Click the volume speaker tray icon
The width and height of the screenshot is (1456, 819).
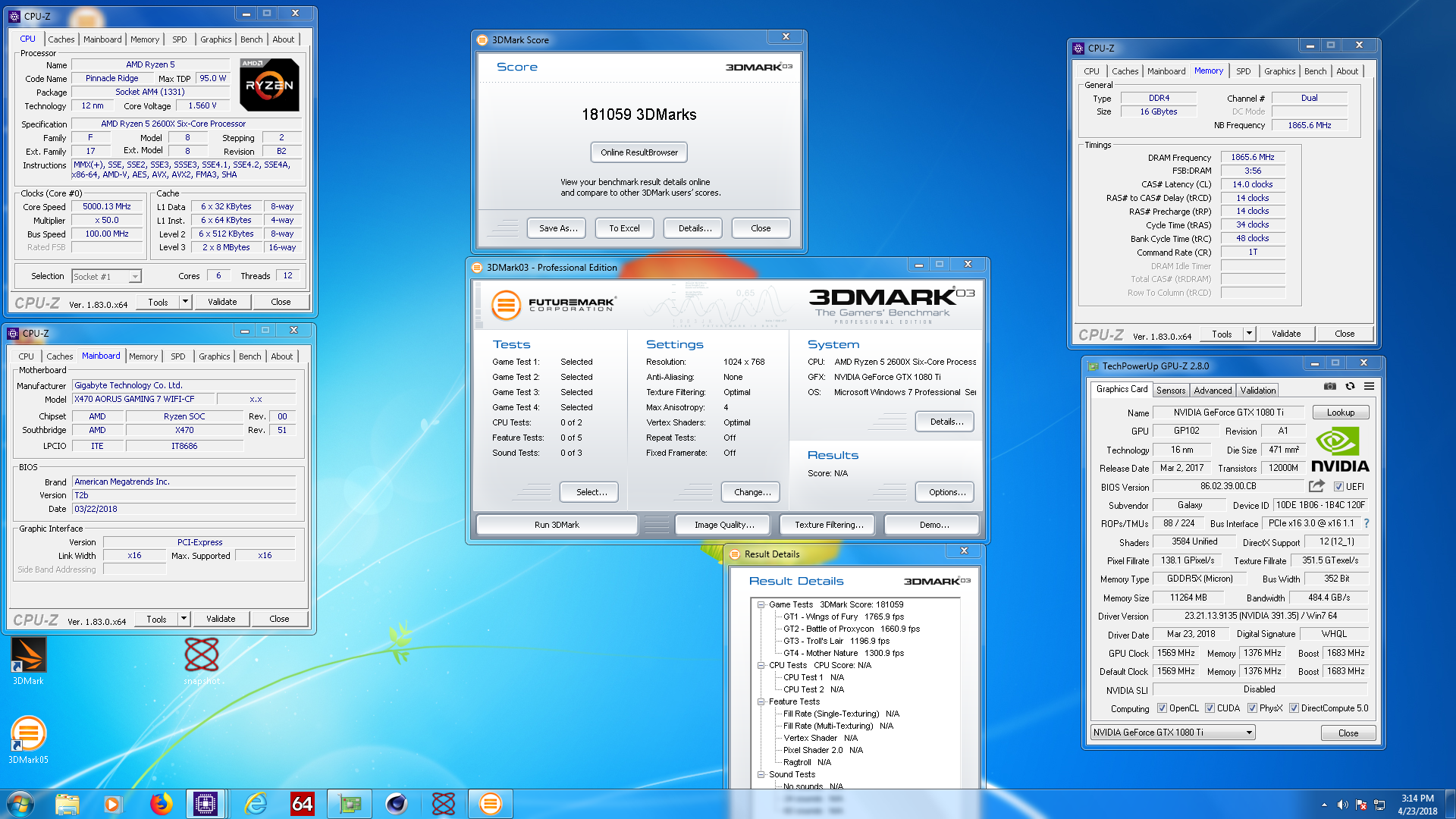point(1342,805)
